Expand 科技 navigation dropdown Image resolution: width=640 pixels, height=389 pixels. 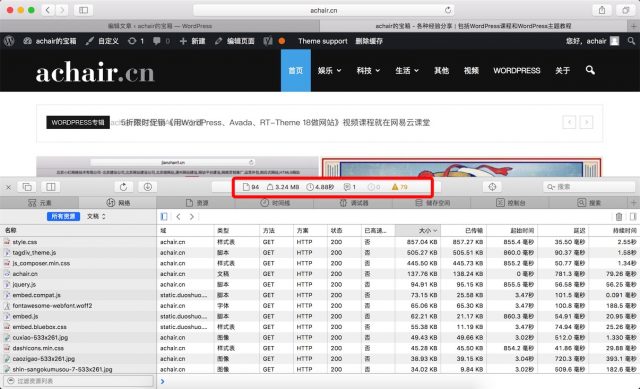click(x=368, y=70)
